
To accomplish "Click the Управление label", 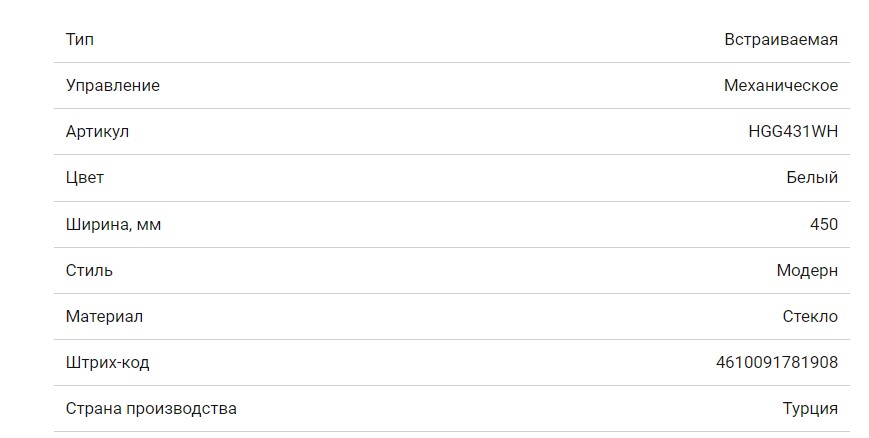I will [x=112, y=86].
